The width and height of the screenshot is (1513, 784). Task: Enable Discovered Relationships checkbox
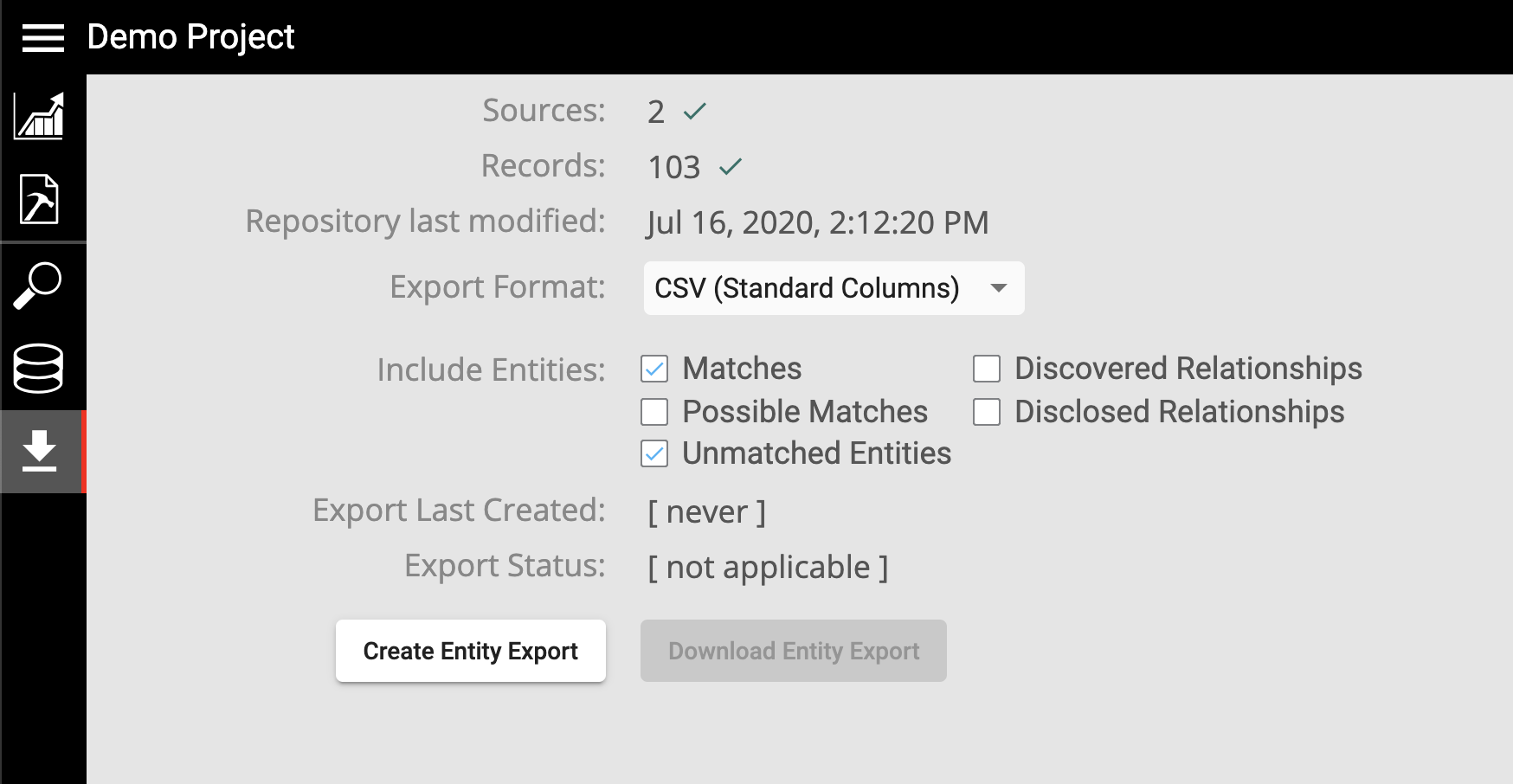987,369
